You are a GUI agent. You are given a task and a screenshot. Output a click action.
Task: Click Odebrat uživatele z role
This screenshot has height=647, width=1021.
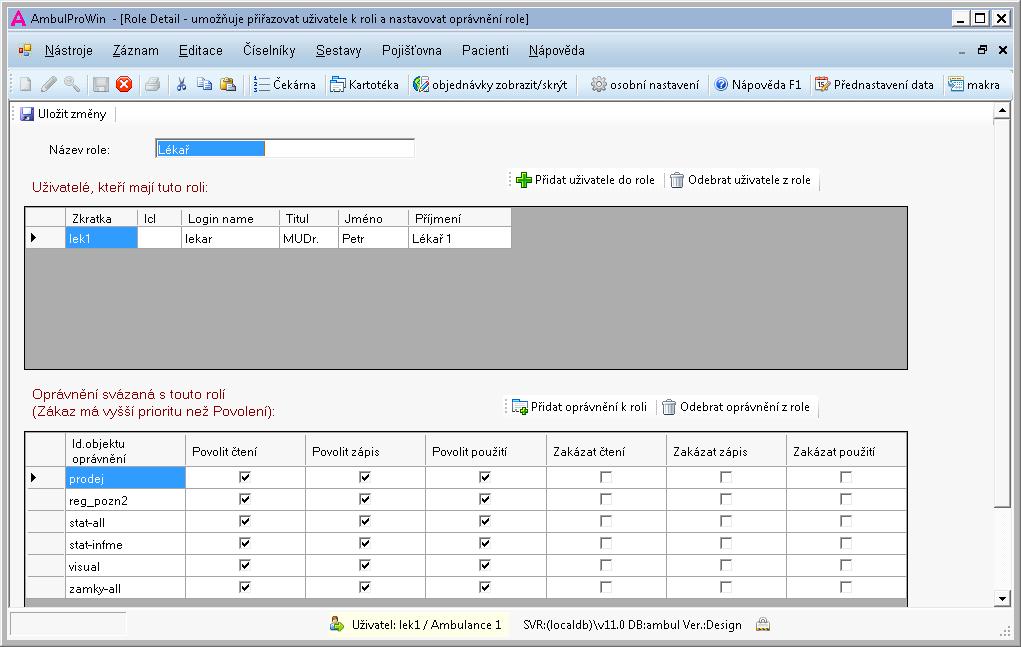pyautogui.click(x=740, y=180)
